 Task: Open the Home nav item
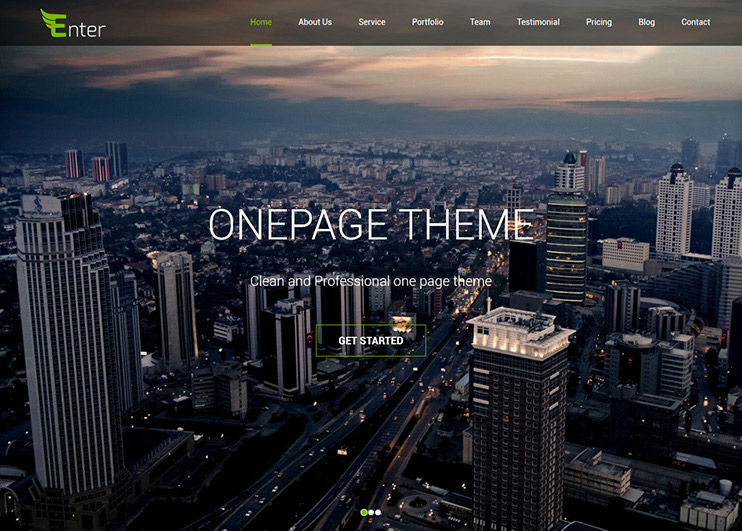tap(261, 22)
